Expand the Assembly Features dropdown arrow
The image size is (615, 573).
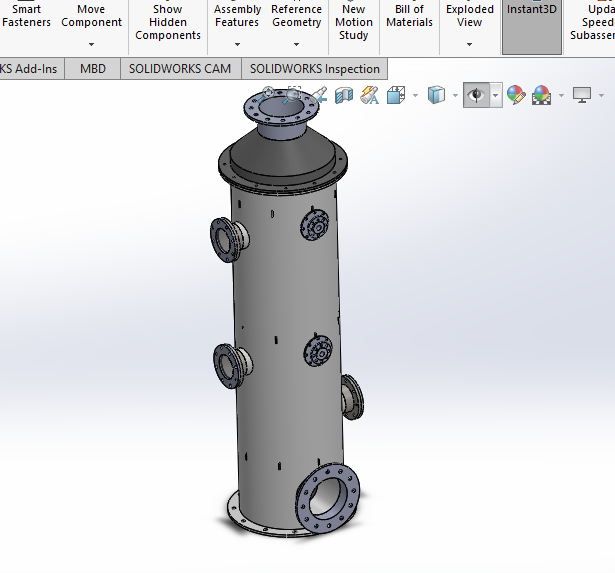point(237,44)
